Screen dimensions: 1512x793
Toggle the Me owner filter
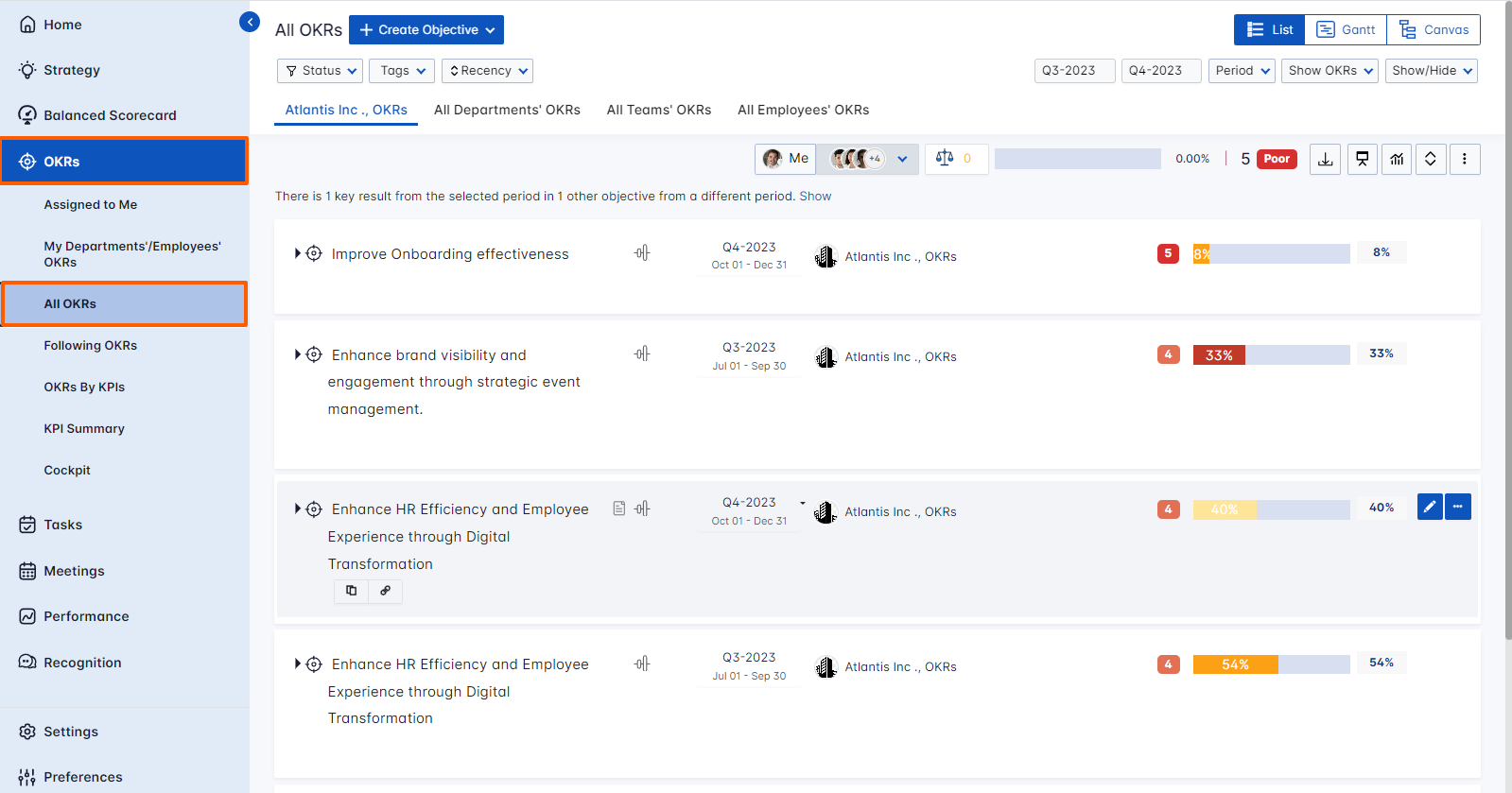(786, 159)
